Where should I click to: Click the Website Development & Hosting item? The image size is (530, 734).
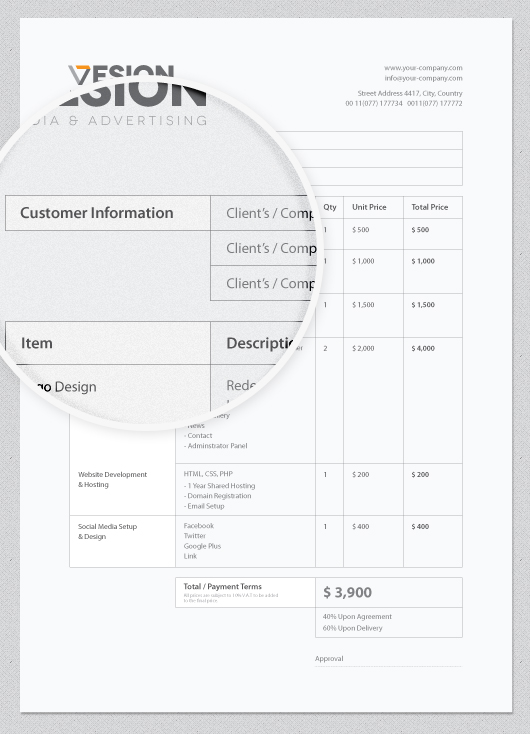tap(112, 479)
